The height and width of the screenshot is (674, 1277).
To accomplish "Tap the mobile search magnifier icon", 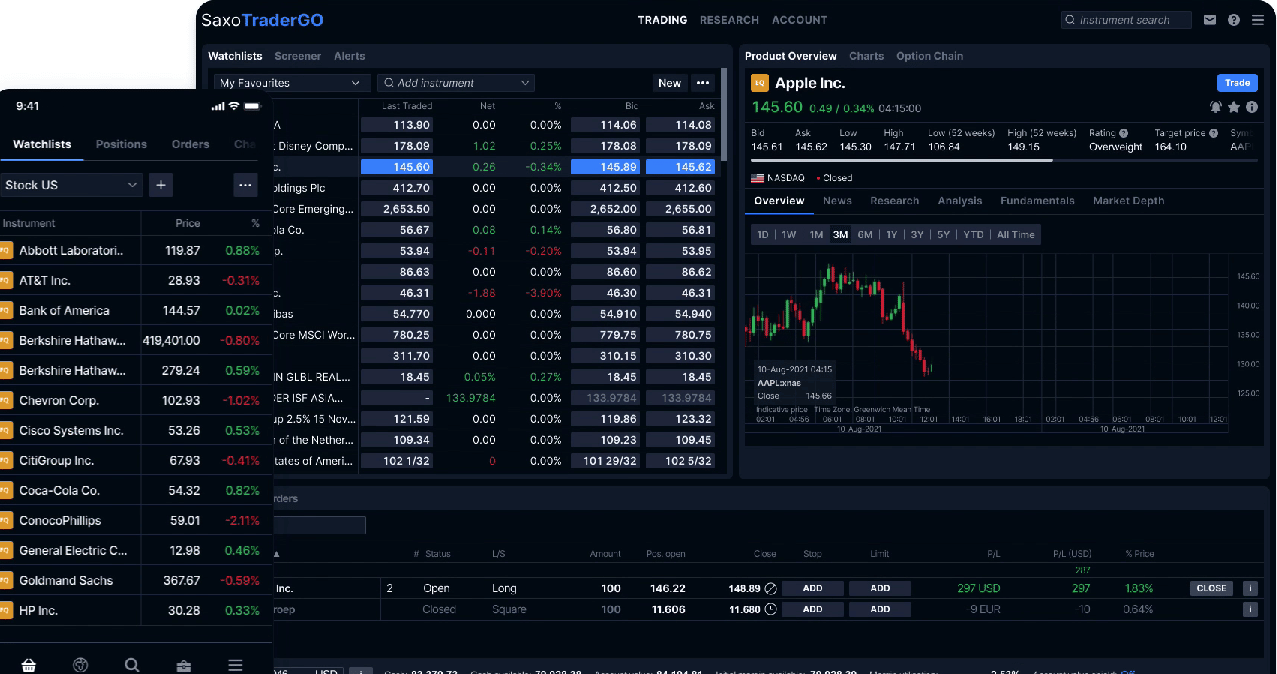I will click(x=132, y=665).
